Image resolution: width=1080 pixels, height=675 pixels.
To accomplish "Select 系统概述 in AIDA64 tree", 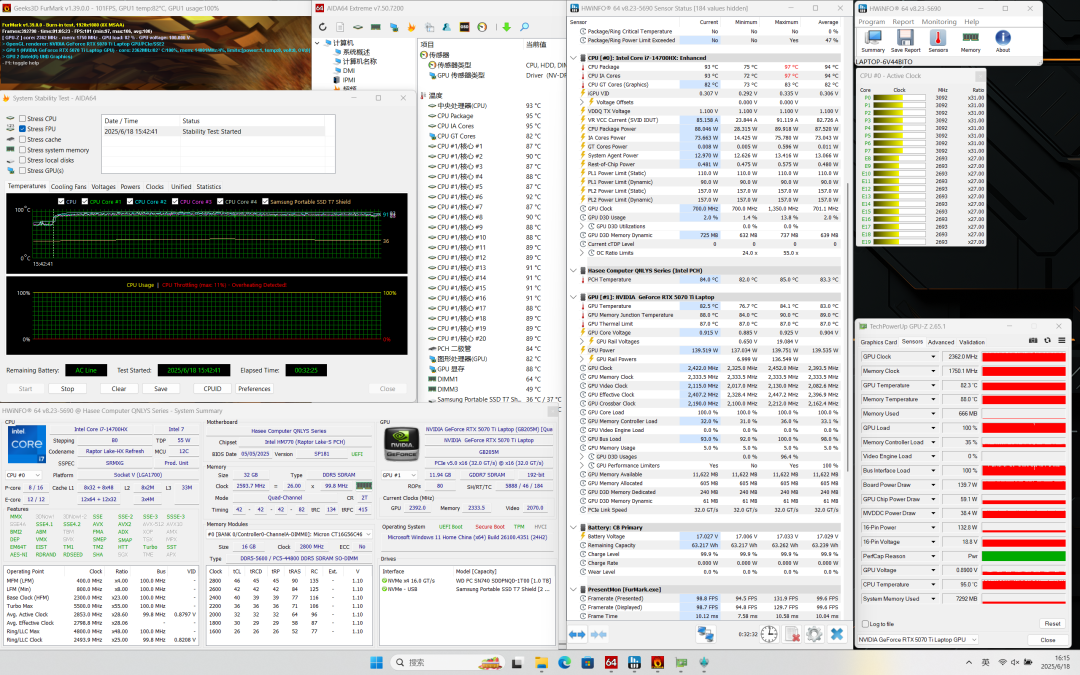I will 356,52.
